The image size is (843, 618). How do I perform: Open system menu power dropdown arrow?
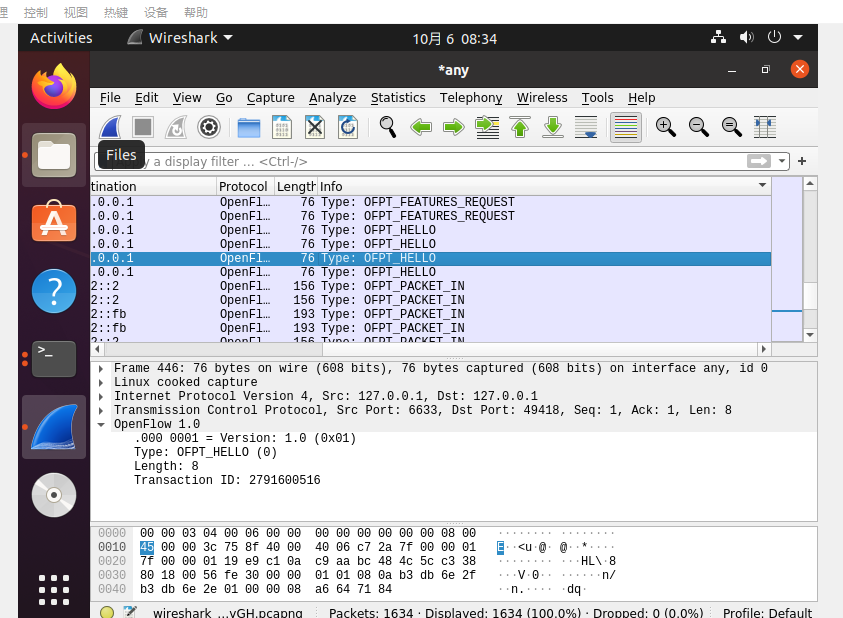[798, 38]
